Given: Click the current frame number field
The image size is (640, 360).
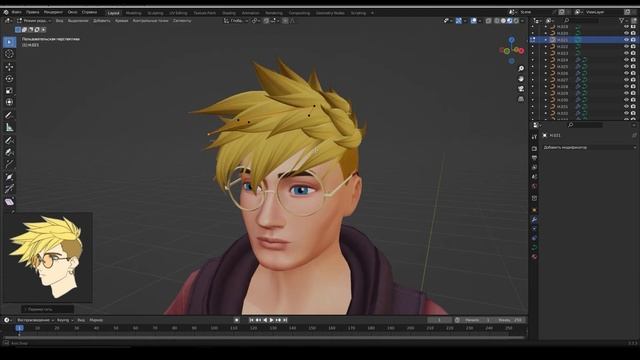Looking at the screenshot, I should [440, 320].
